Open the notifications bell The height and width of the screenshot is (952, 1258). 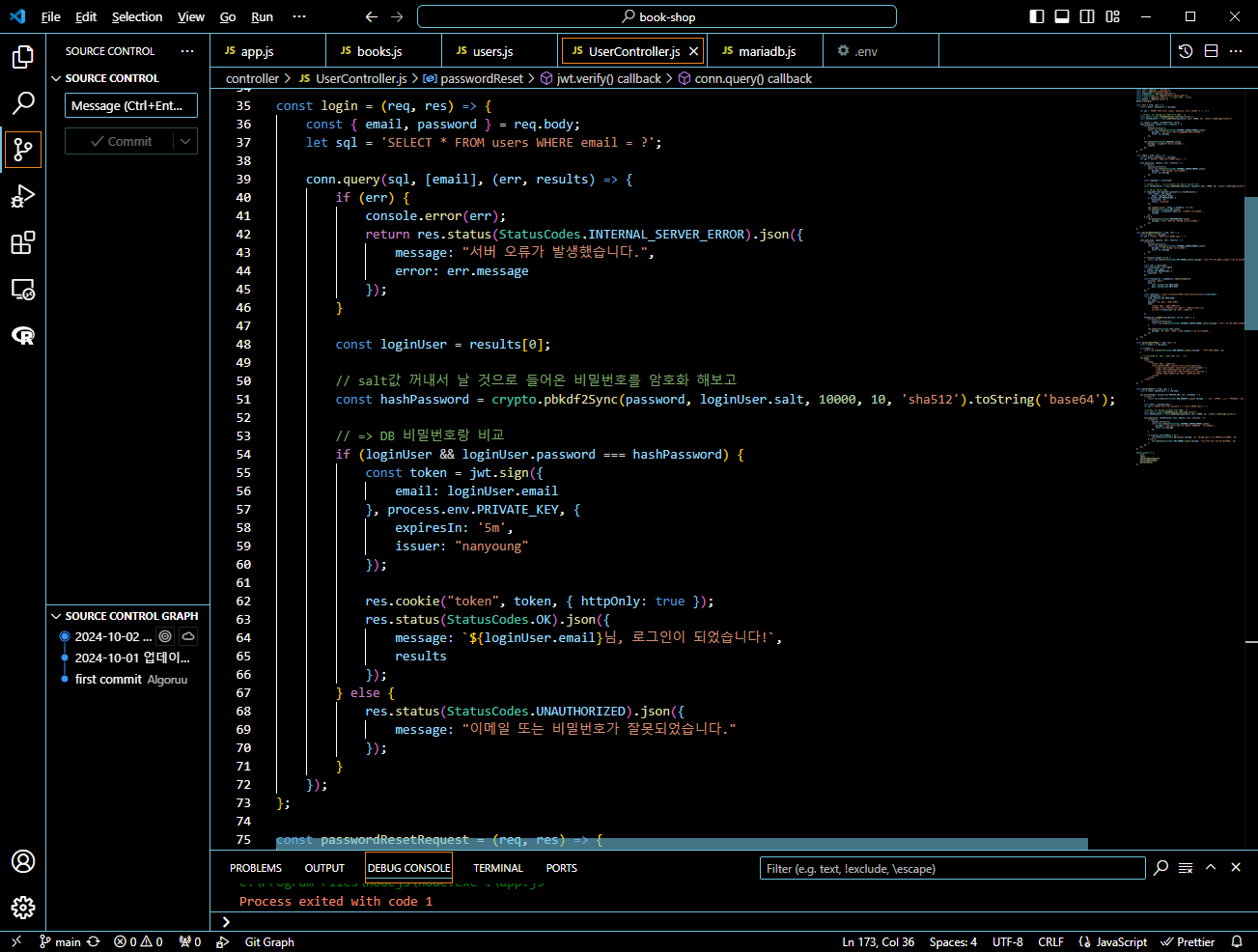1237,941
